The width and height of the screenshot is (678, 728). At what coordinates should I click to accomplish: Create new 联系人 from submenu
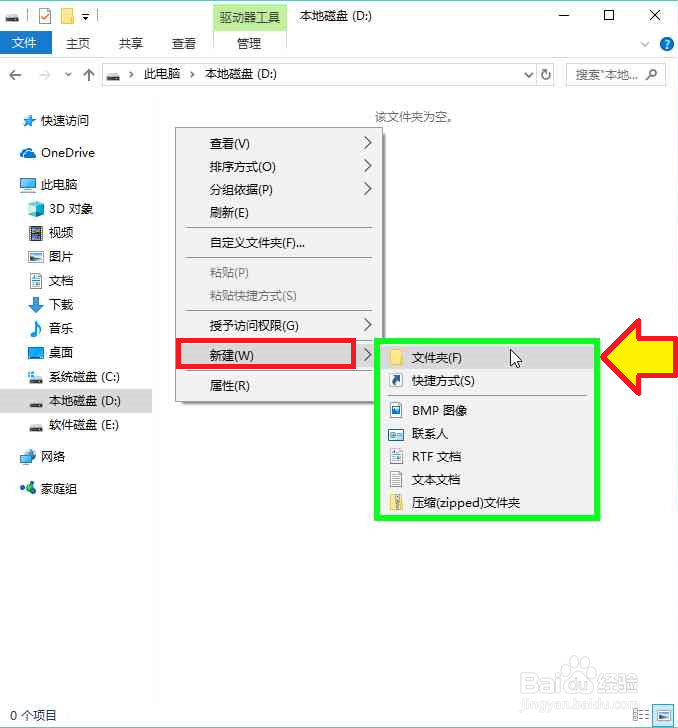tap(487, 434)
